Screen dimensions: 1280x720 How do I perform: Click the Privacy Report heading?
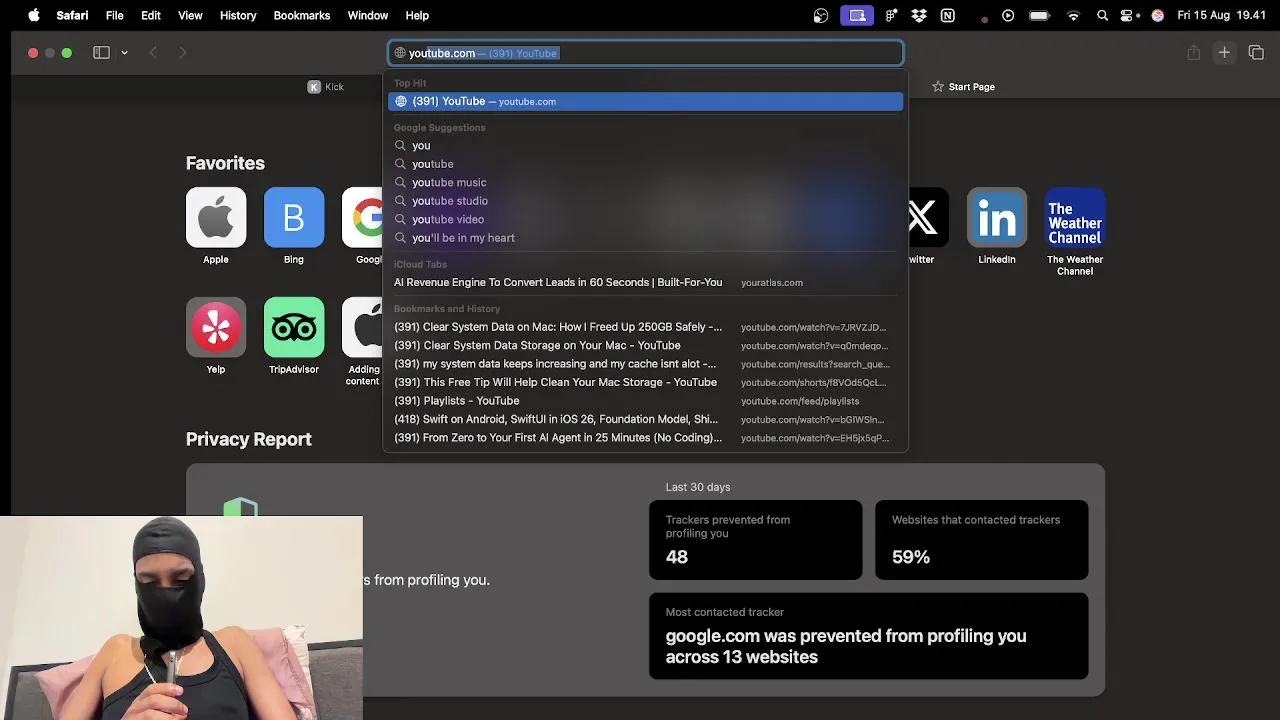[249, 439]
